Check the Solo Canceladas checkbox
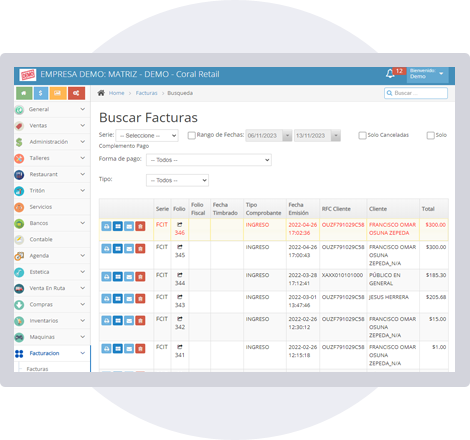Viewport: 470px width, 440px height. coord(362,135)
